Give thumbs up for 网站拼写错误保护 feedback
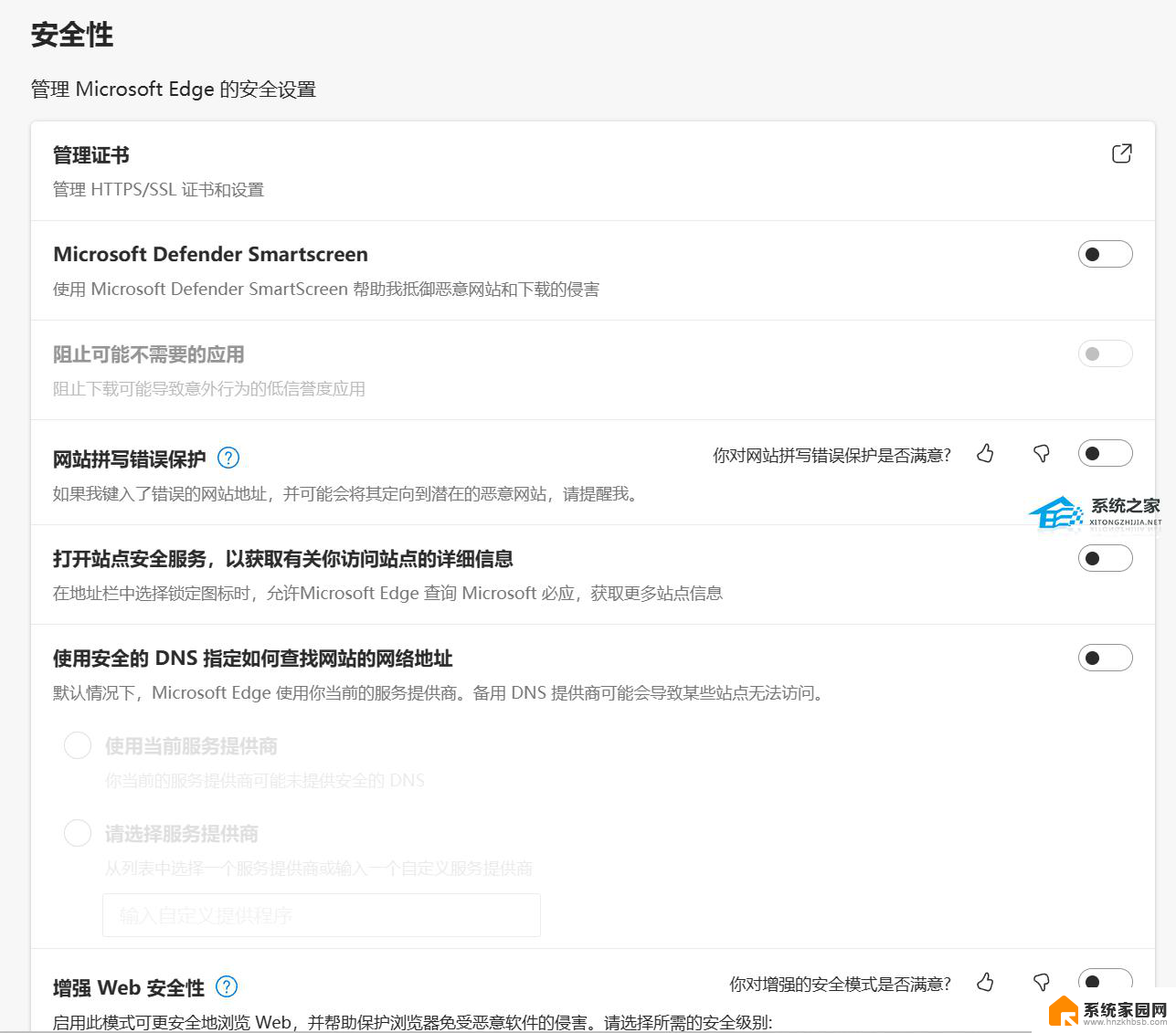This screenshot has height=1033, width=1176. (x=985, y=453)
